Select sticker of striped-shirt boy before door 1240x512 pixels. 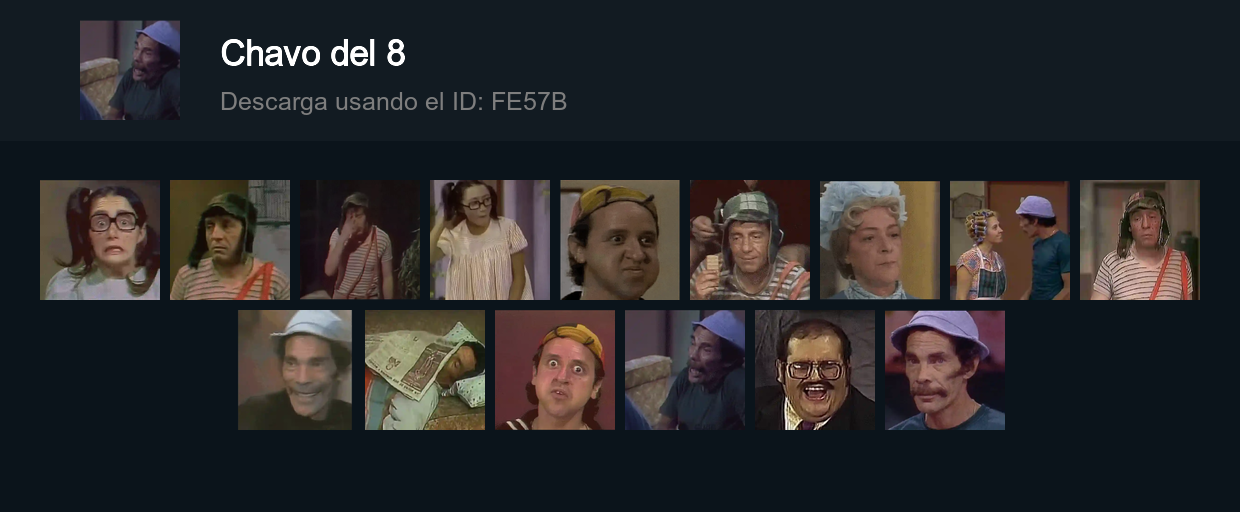1140,240
